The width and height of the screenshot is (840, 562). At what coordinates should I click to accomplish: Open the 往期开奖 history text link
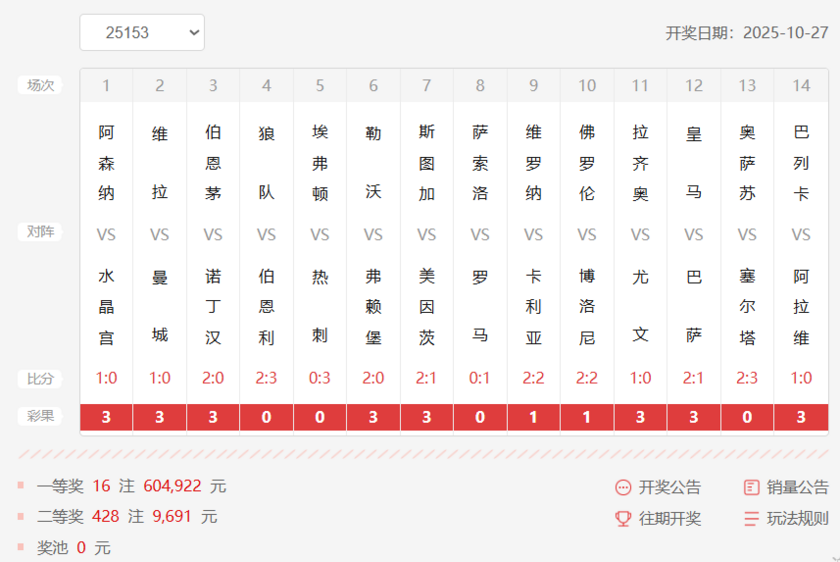pos(670,519)
